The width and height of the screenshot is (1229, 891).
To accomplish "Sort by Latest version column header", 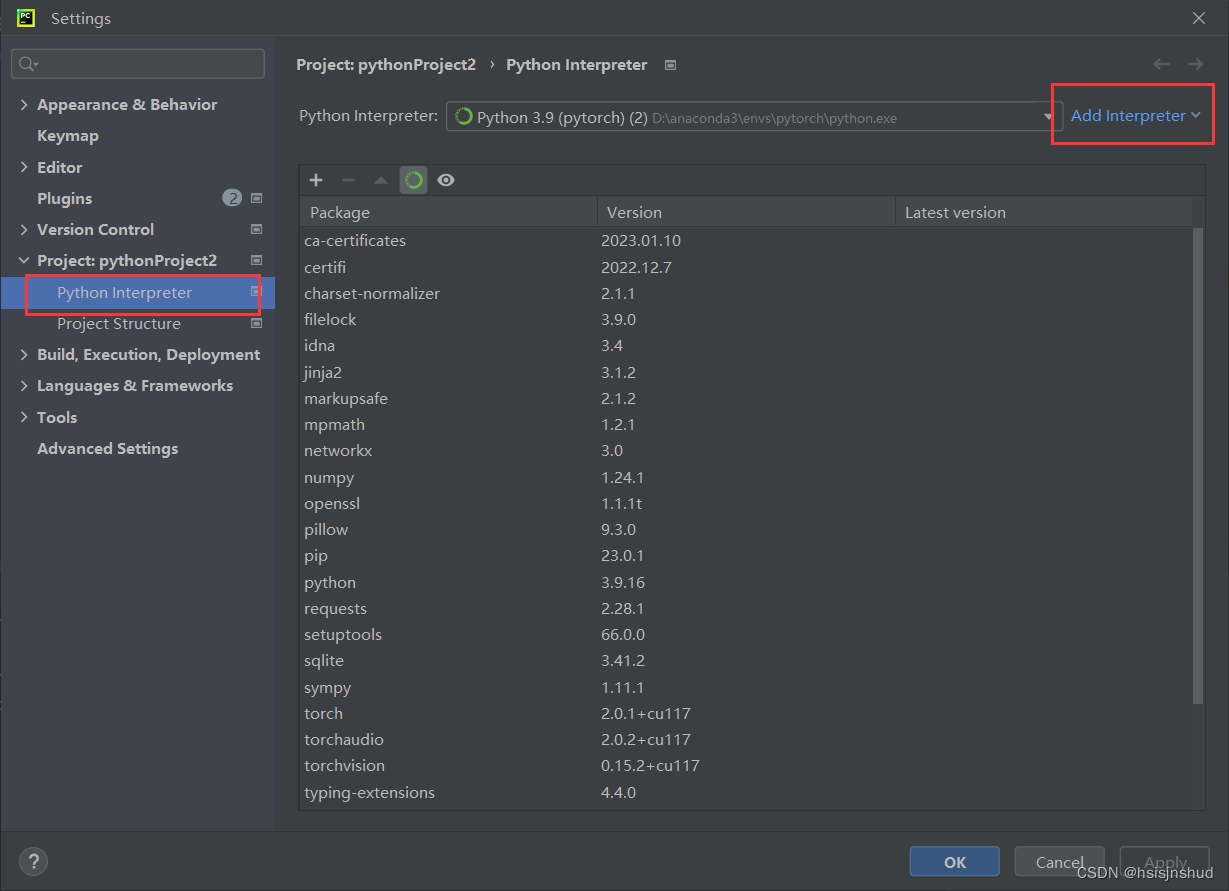I will [x=1044, y=212].
